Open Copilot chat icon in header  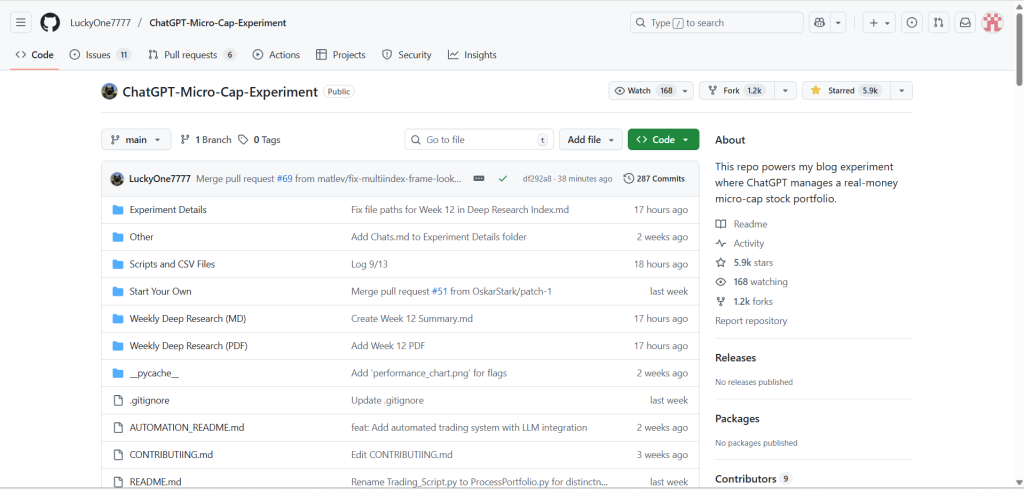(819, 23)
